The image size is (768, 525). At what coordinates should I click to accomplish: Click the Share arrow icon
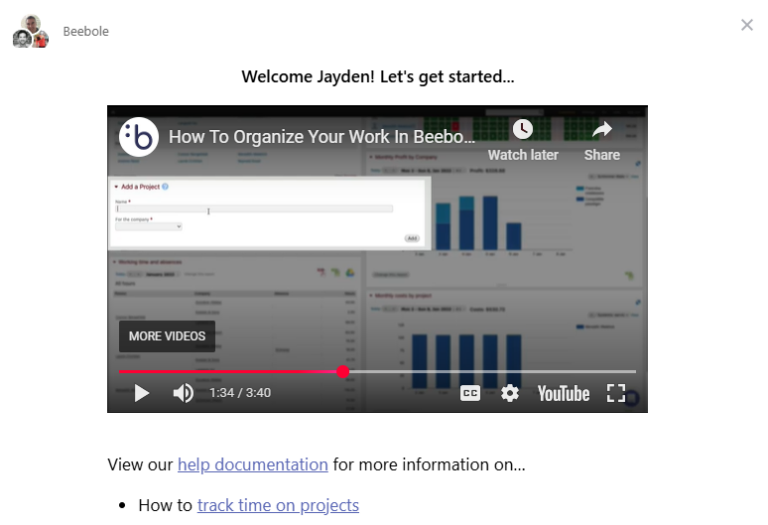[x=602, y=130]
